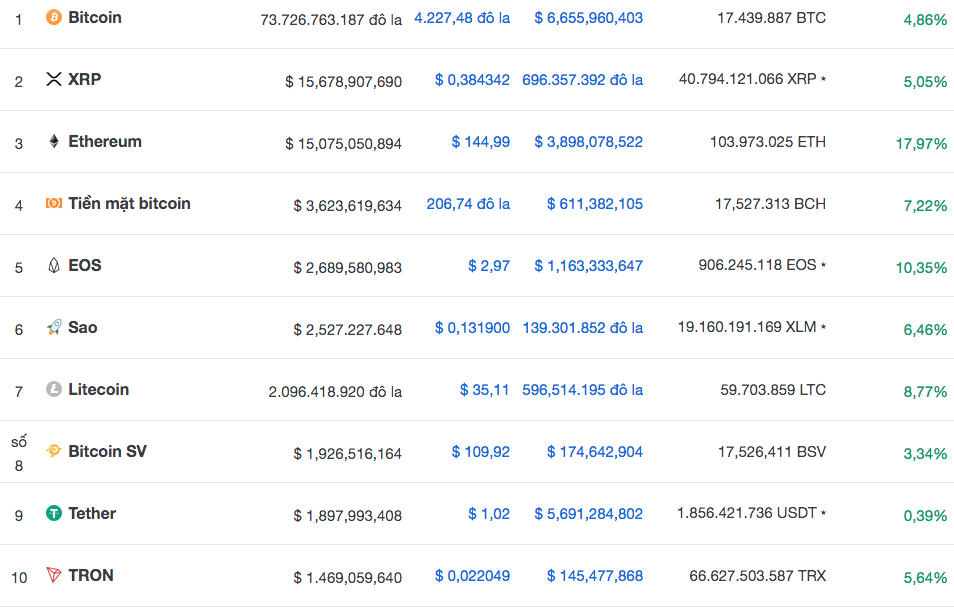The width and height of the screenshot is (954, 609).
Task: Click Tether price $ 1,02
Action: [489, 514]
